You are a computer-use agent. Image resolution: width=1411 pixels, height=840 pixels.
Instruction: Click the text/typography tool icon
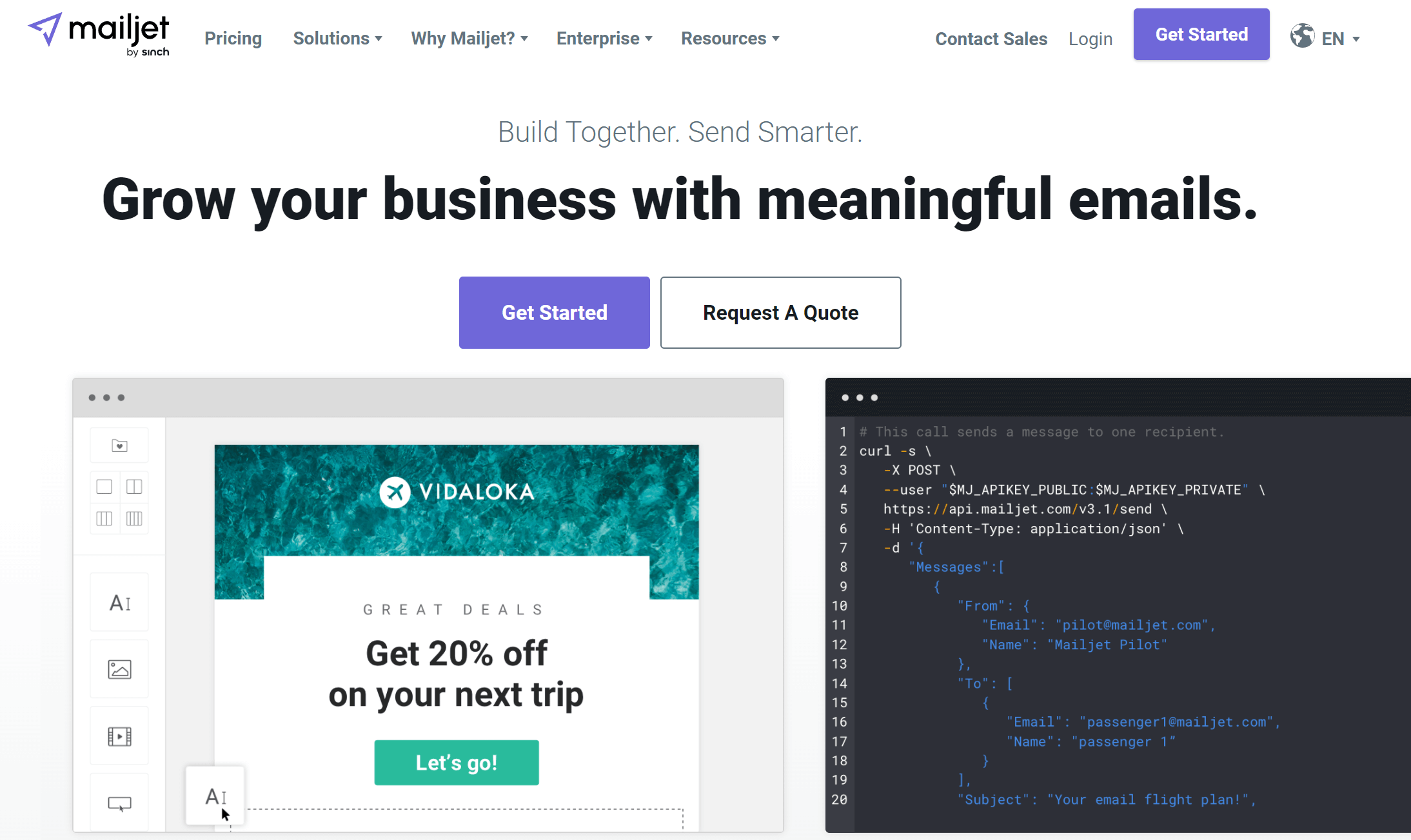(x=119, y=602)
